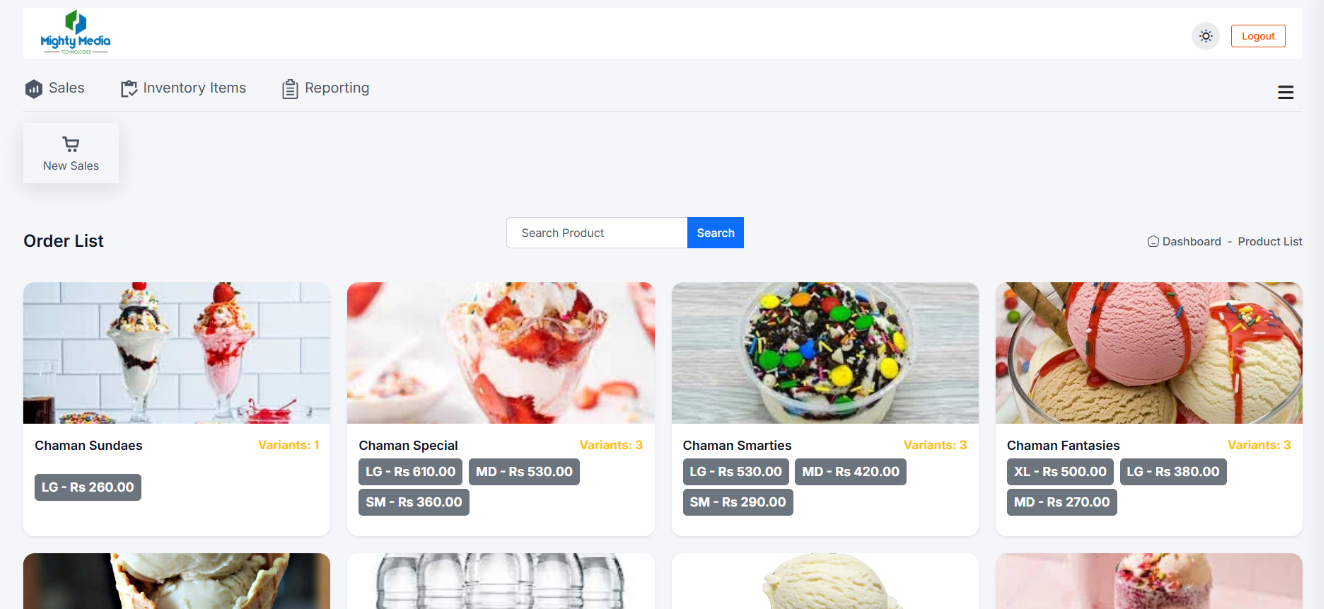
Task: Pick Chaman Smarties SM Rs 290.00 variant
Action: pyautogui.click(x=738, y=502)
